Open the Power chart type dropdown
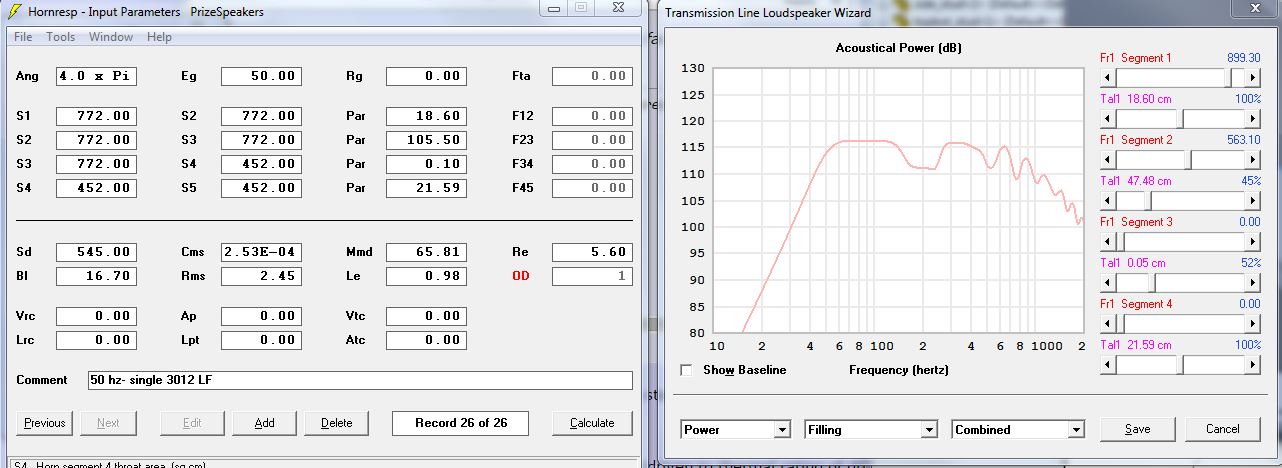 pos(735,430)
